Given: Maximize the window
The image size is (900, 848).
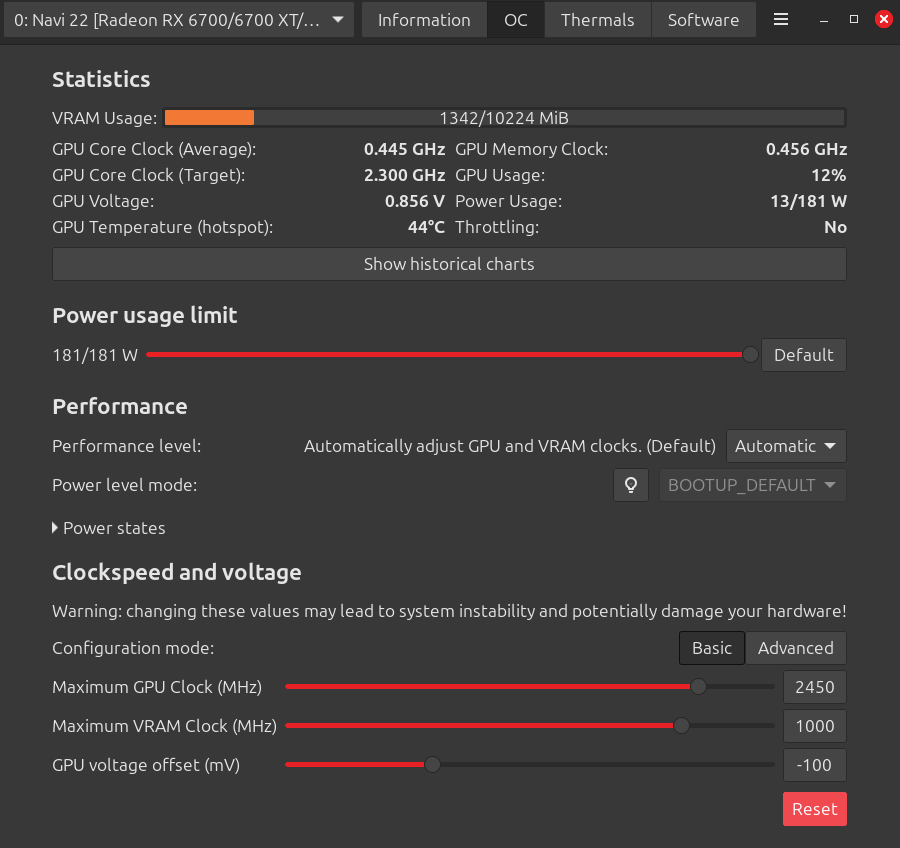Looking at the screenshot, I should point(854,20).
